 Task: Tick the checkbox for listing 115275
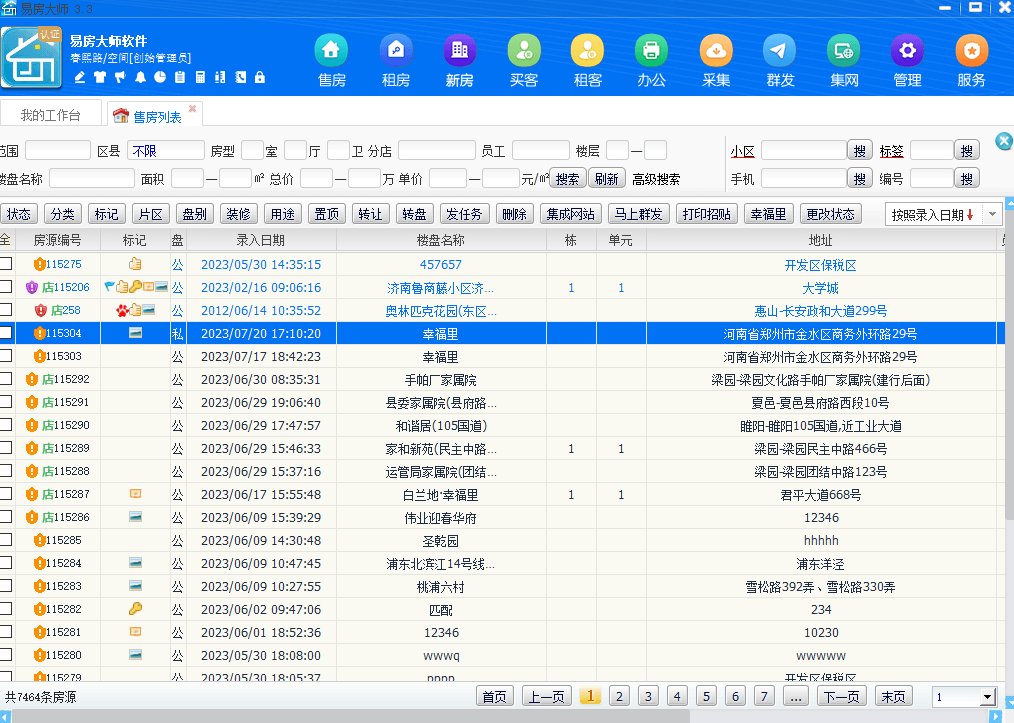pyautogui.click(x=6, y=263)
